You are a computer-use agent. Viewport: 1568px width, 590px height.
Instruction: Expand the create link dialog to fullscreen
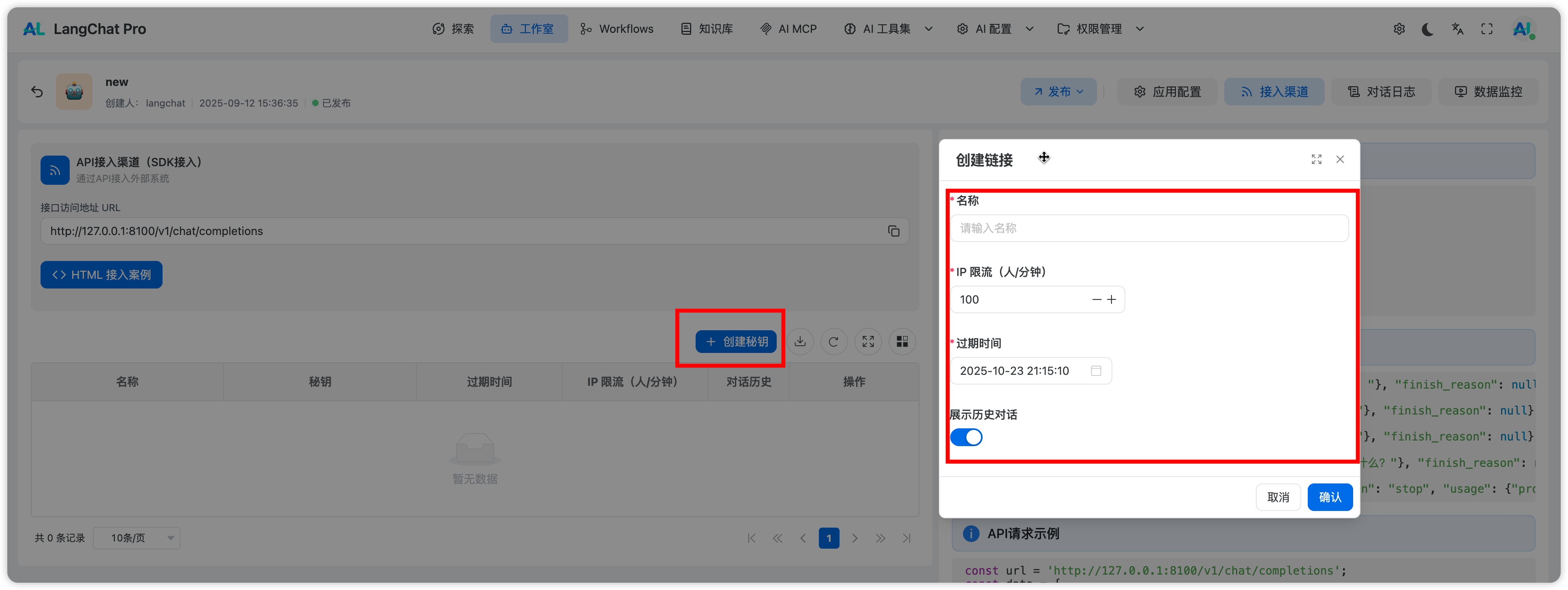click(1316, 159)
